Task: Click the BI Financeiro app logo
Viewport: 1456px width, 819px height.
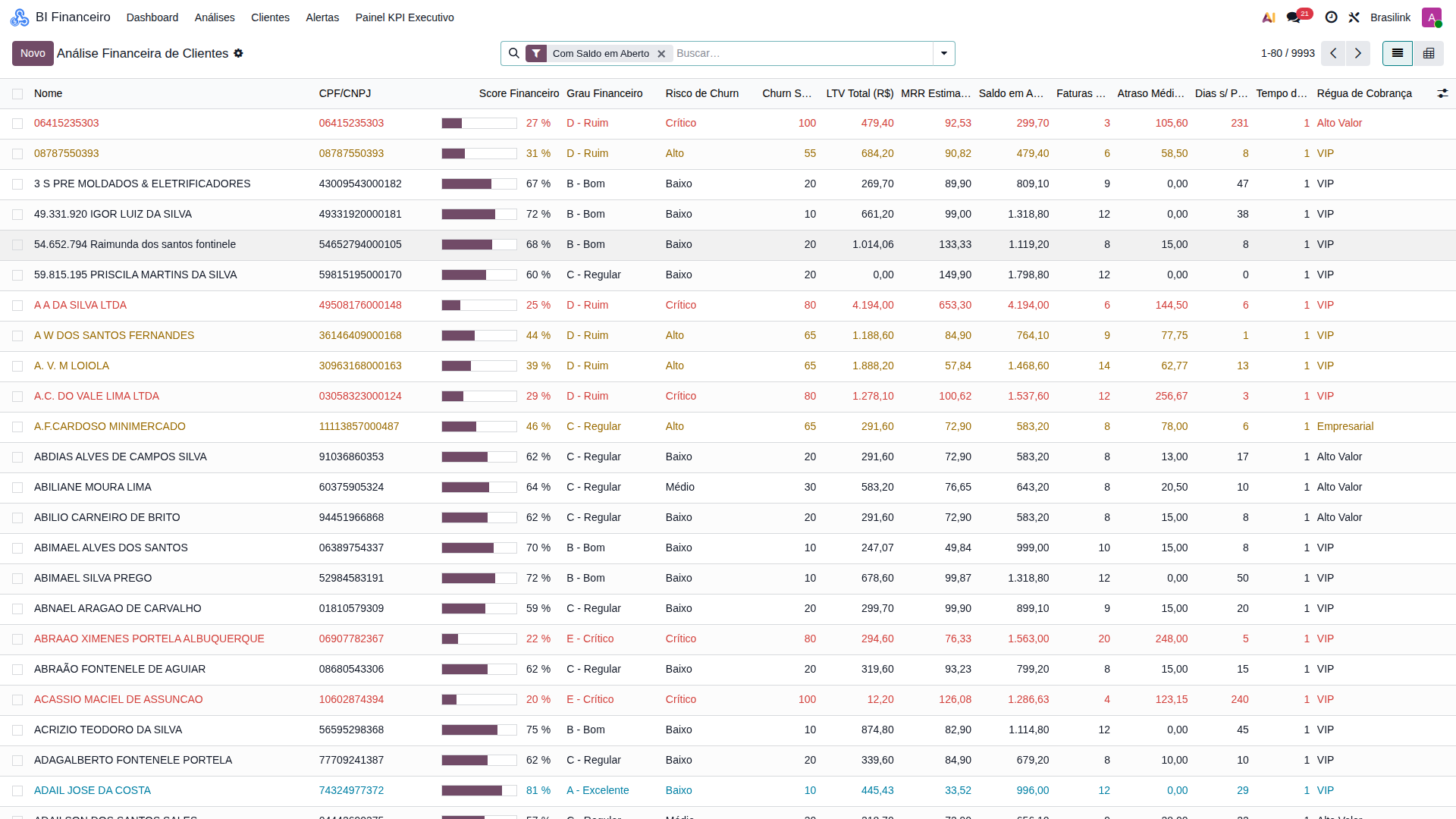Action: point(20,17)
